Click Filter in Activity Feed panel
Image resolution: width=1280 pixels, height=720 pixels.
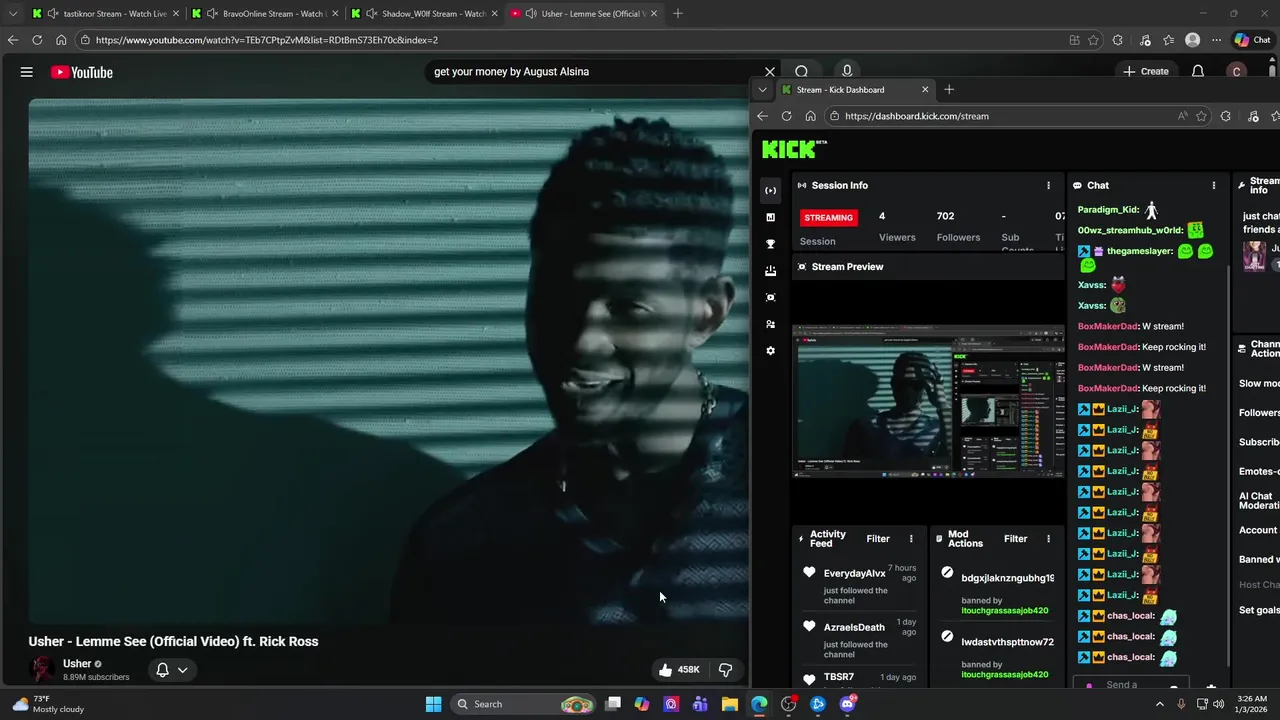878,539
